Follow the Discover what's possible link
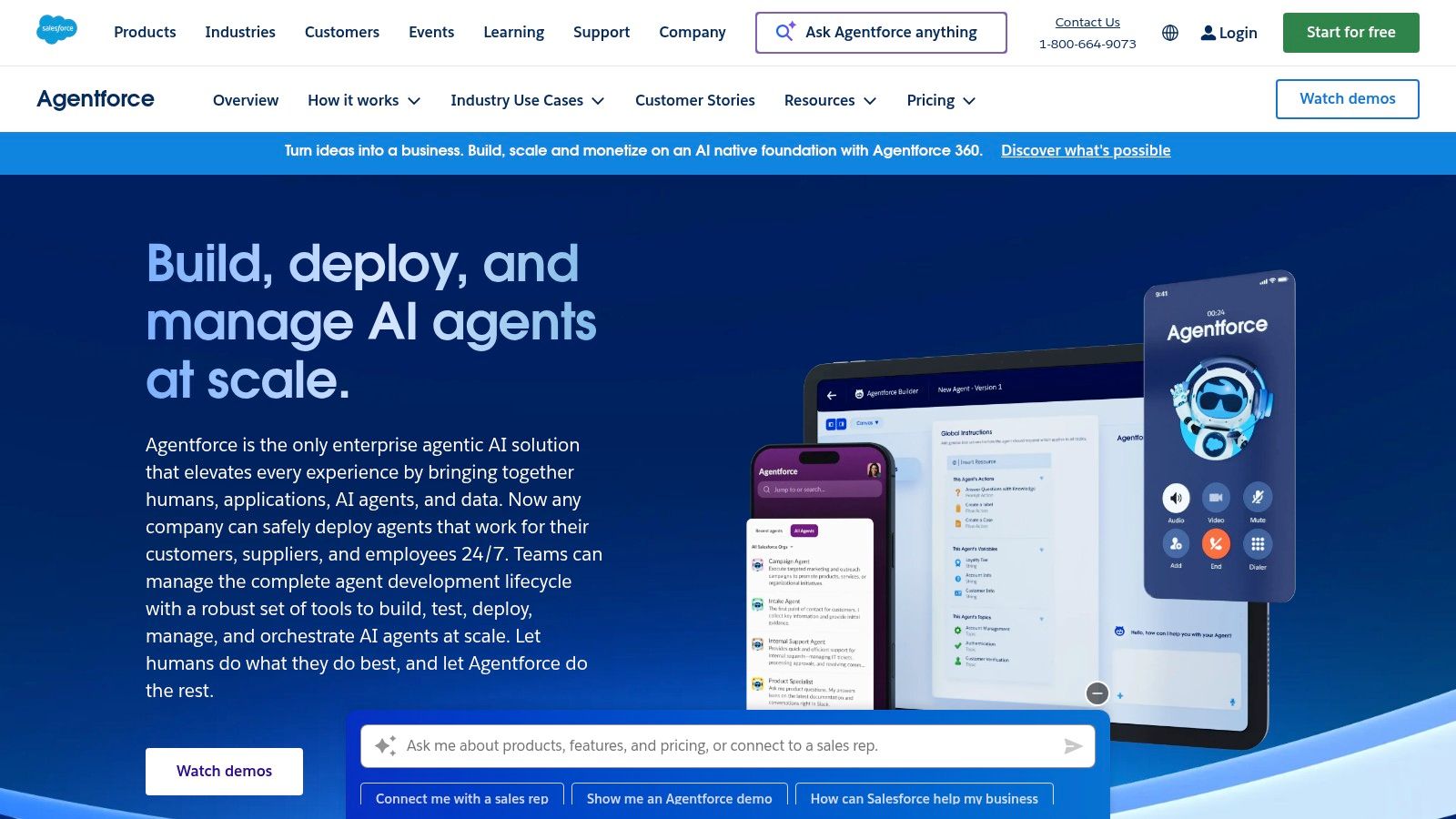The image size is (1456, 819). tap(1085, 150)
